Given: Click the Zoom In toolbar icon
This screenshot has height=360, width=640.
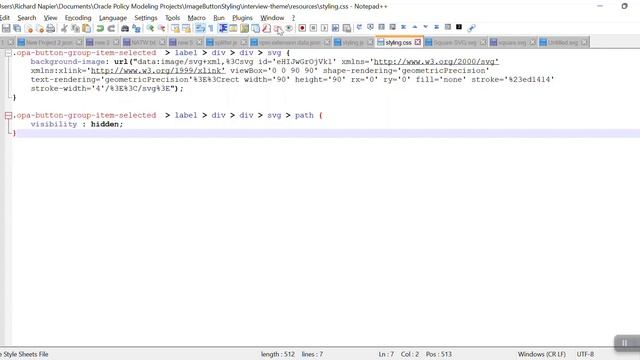Looking at the screenshot, I should [x=150, y=28].
